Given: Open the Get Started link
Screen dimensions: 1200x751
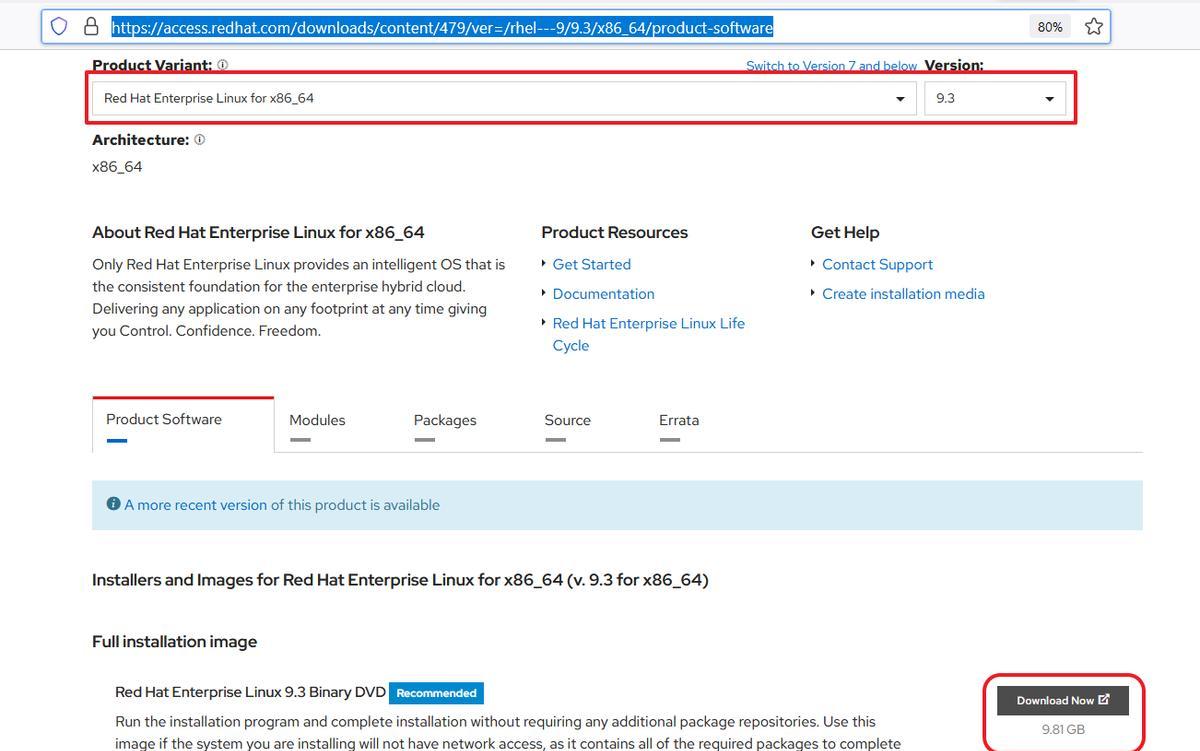Looking at the screenshot, I should coord(592,264).
